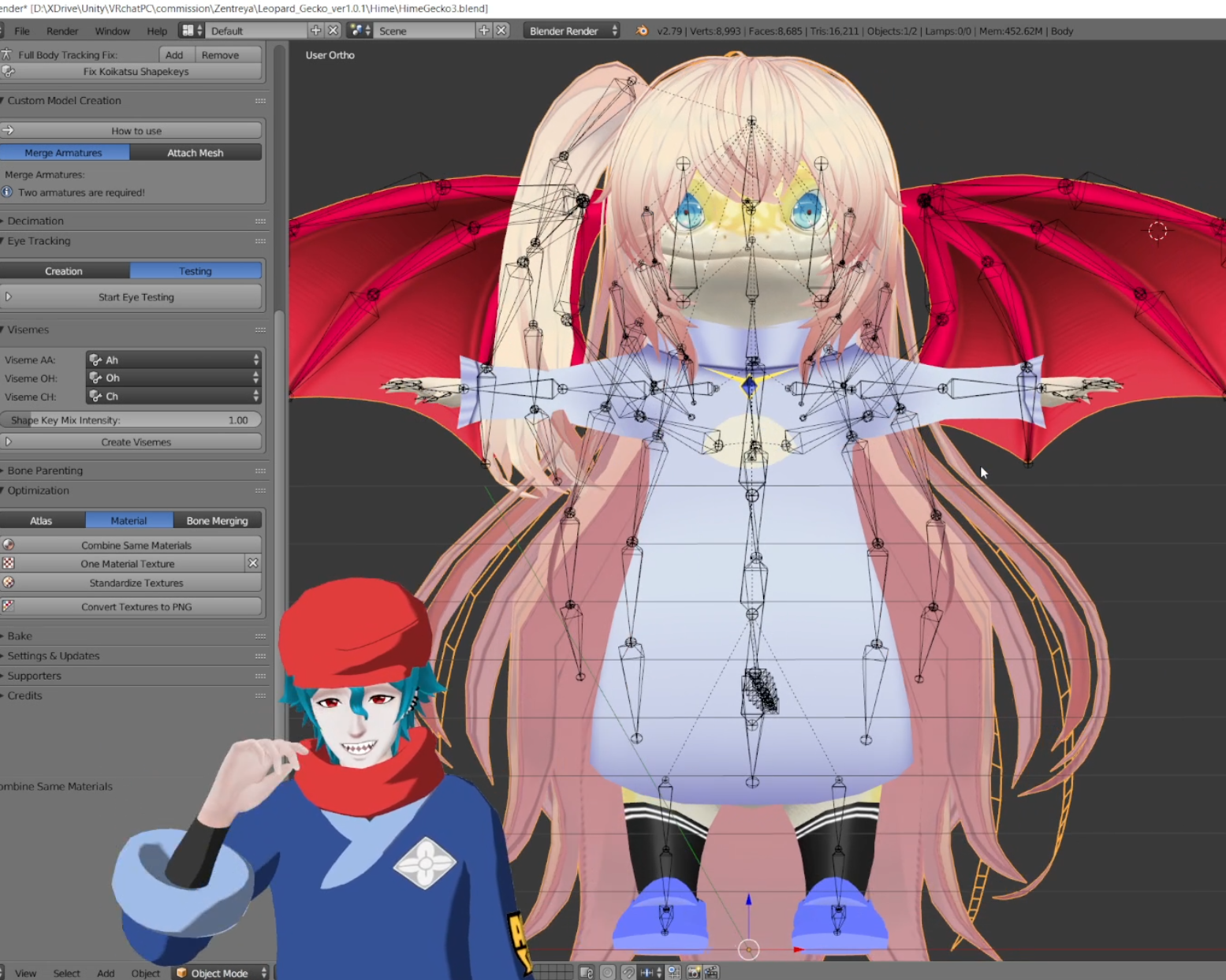Add new screen layout with plus icon

click(316, 31)
